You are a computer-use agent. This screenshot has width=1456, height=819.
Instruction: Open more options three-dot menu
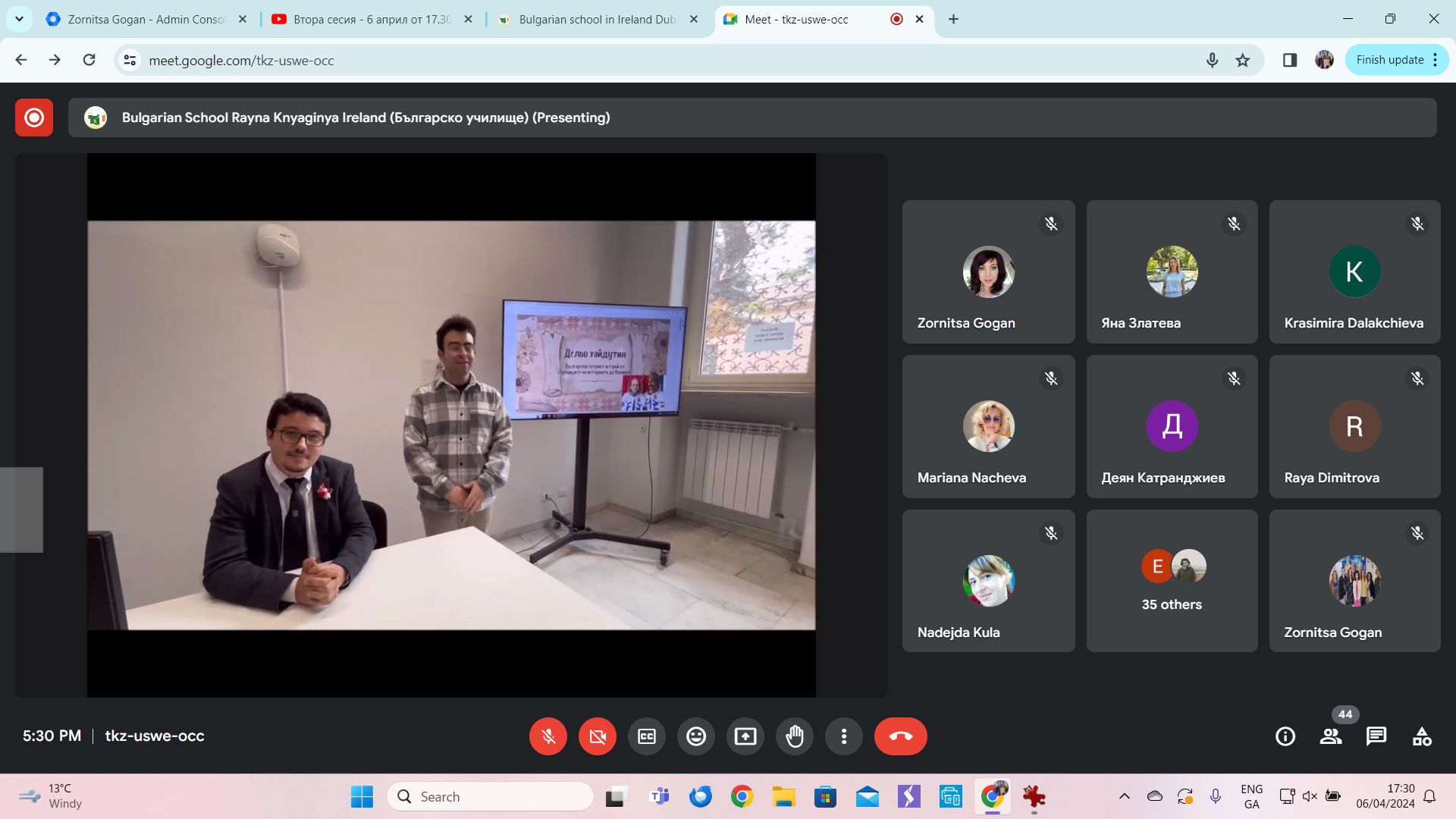coord(844,736)
